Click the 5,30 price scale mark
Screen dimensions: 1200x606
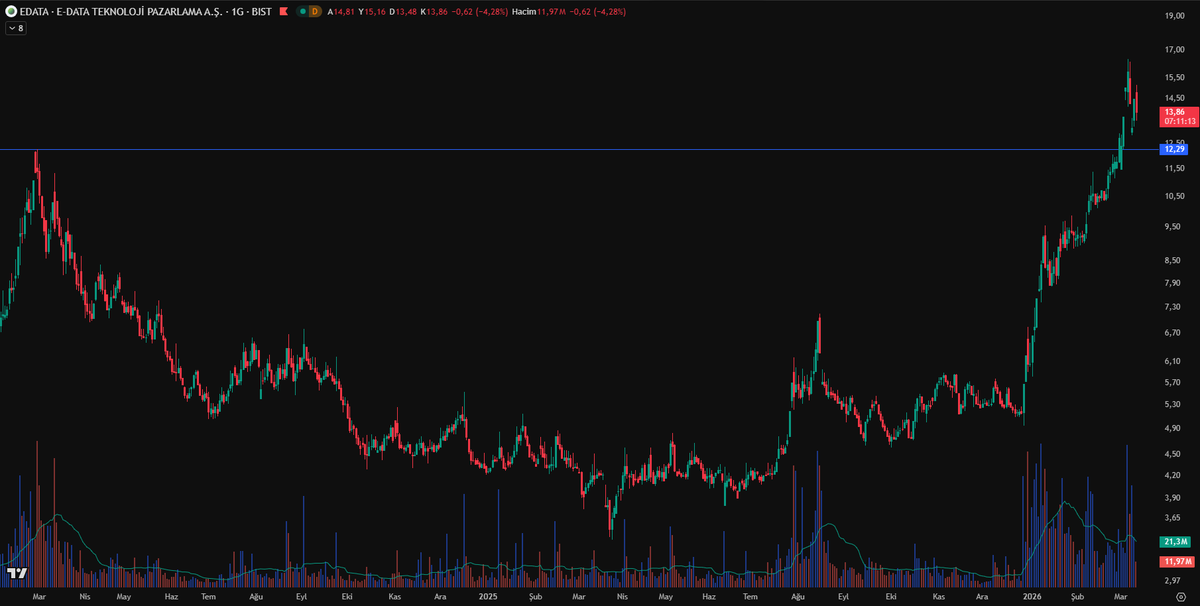point(1174,405)
